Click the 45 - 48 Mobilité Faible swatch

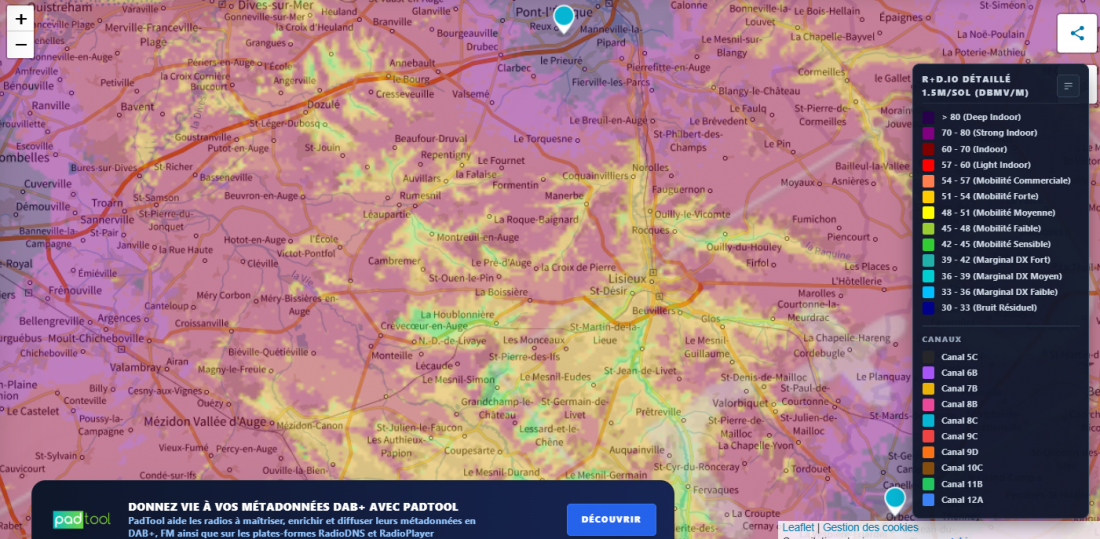pyautogui.click(x=928, y=228)
